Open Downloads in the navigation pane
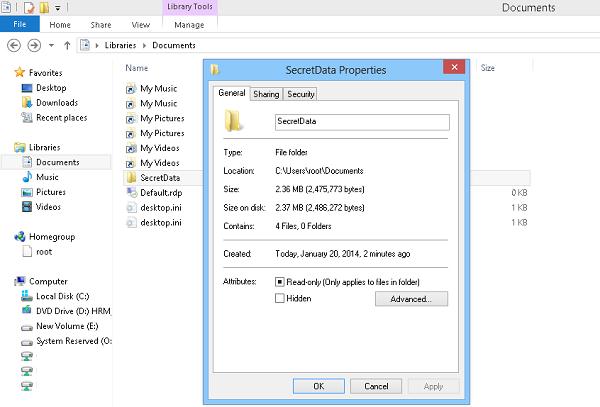The height and width of the screenshot is (407, 600). [56, 103]
